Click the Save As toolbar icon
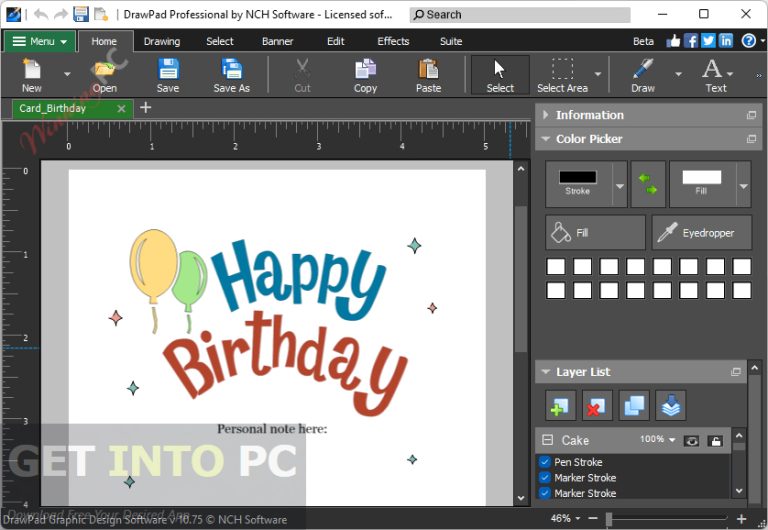Screen dimensions: 768x530 click(231, 75)
